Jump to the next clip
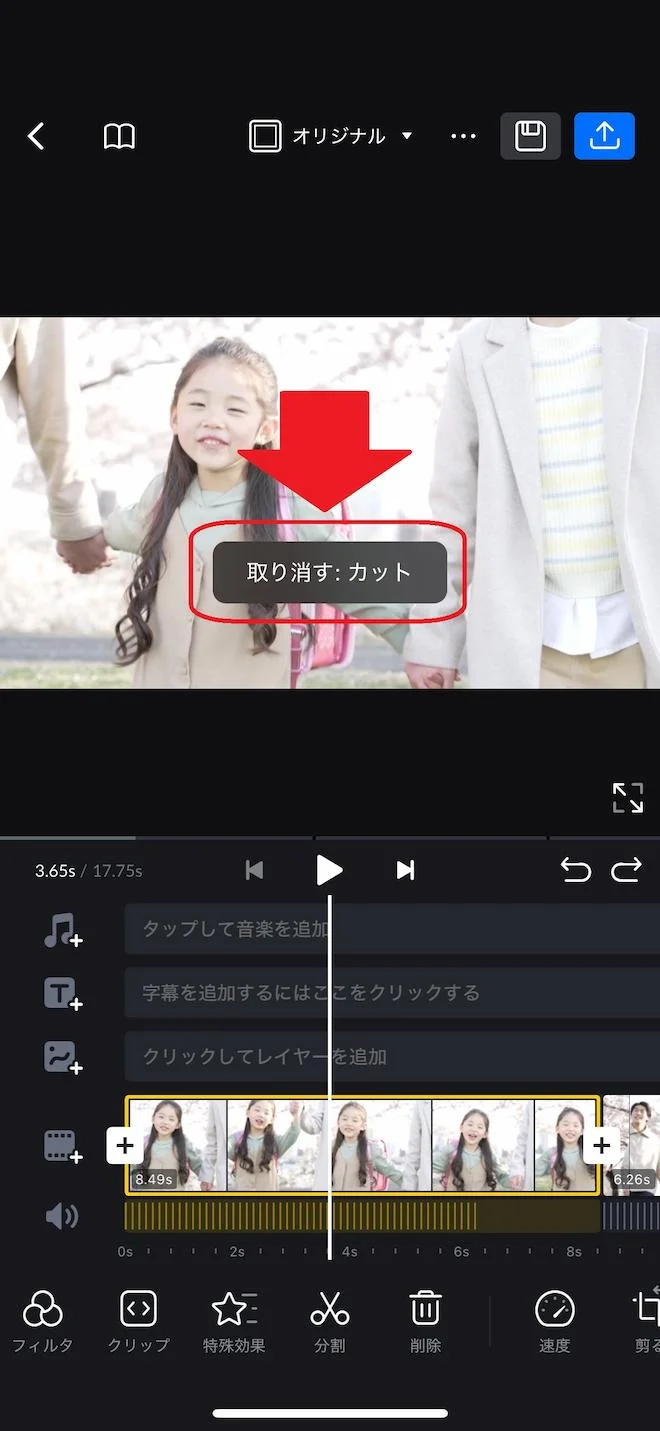The width and height of the screenshot is (660, 1431). 405,870
